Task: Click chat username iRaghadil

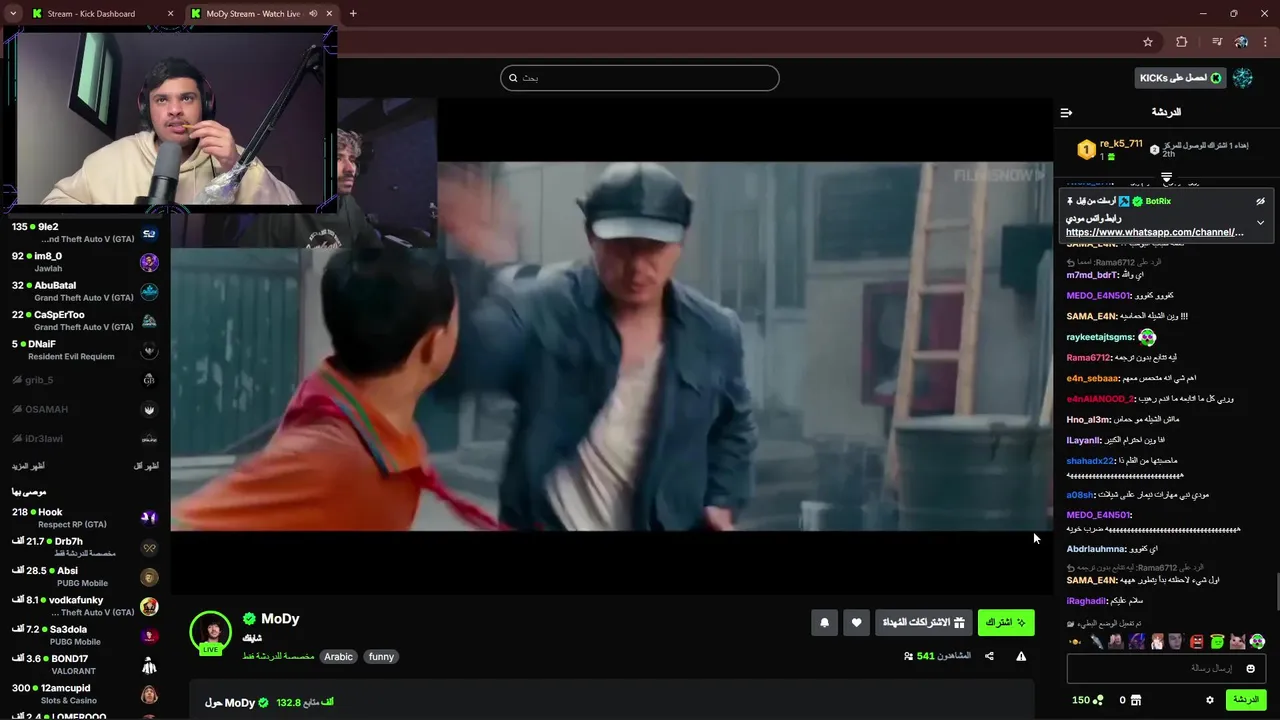Action: click(1086, 601)
